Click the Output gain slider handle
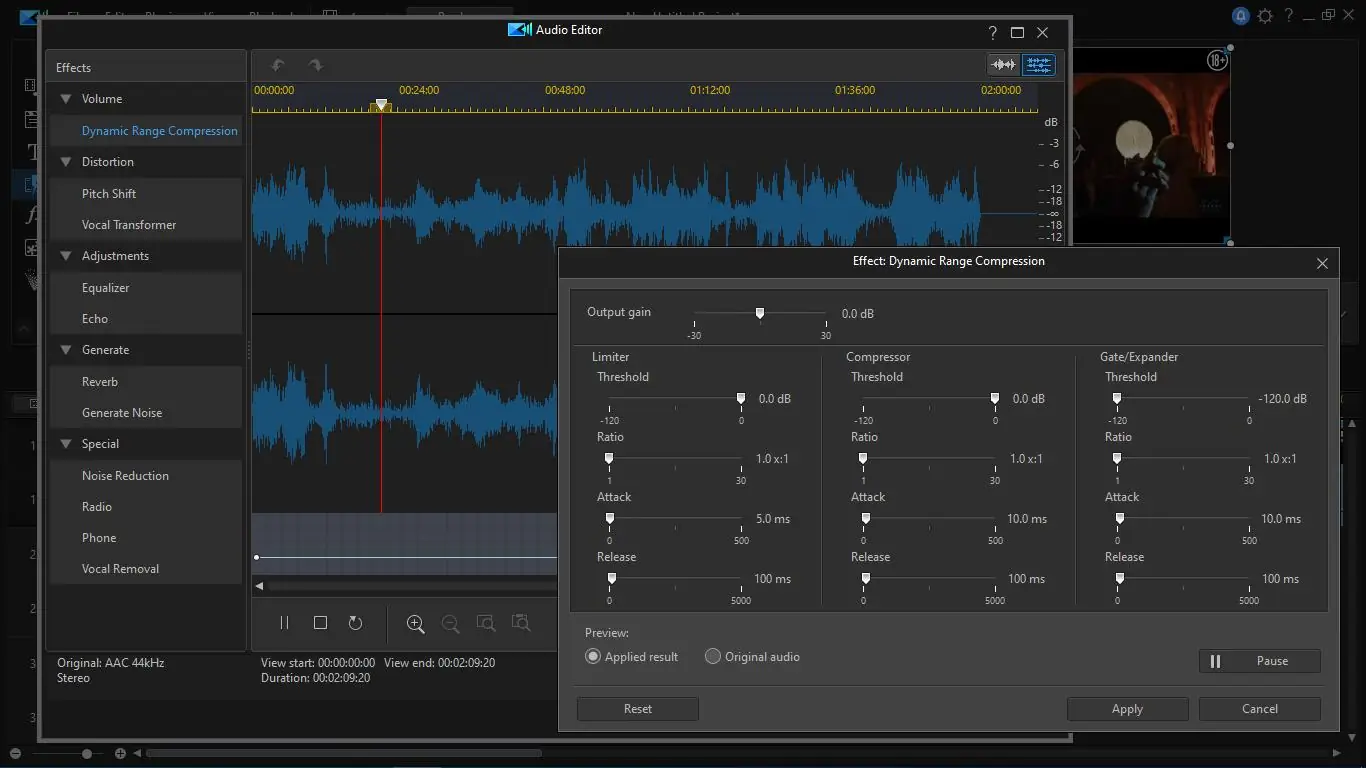This screenshot has width=1366, height=768. point(760,314)
